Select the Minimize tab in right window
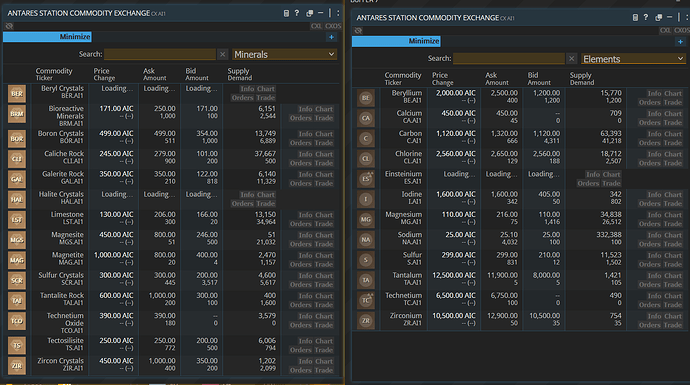This screenshot has height=385, width=690. [396, 41]
